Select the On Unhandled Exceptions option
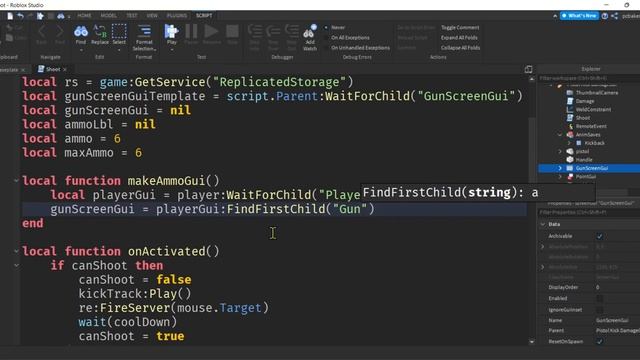This screenshot has width=640, height=360. coord(357,48)
